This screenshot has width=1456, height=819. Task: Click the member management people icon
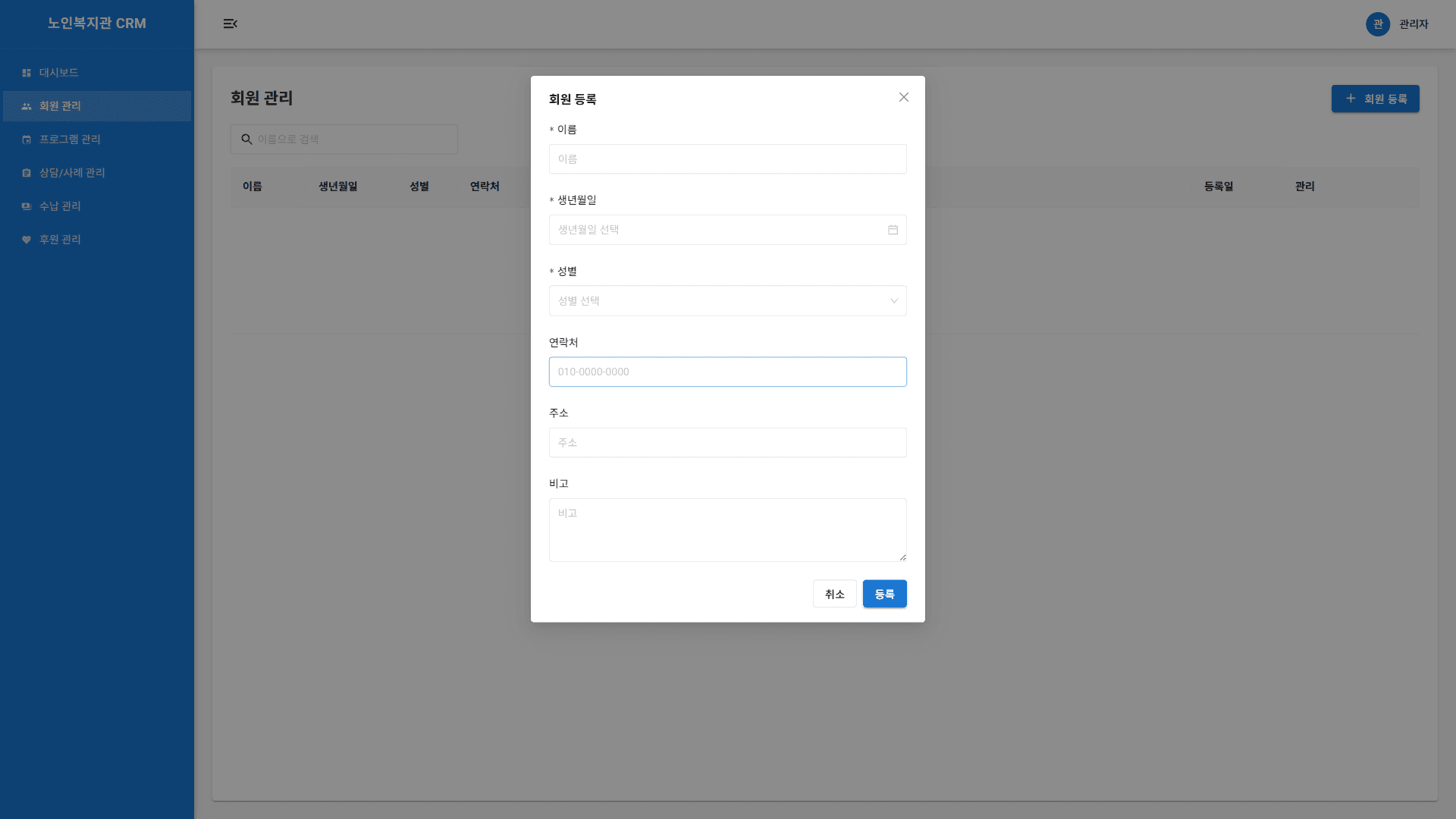point(27,106)
